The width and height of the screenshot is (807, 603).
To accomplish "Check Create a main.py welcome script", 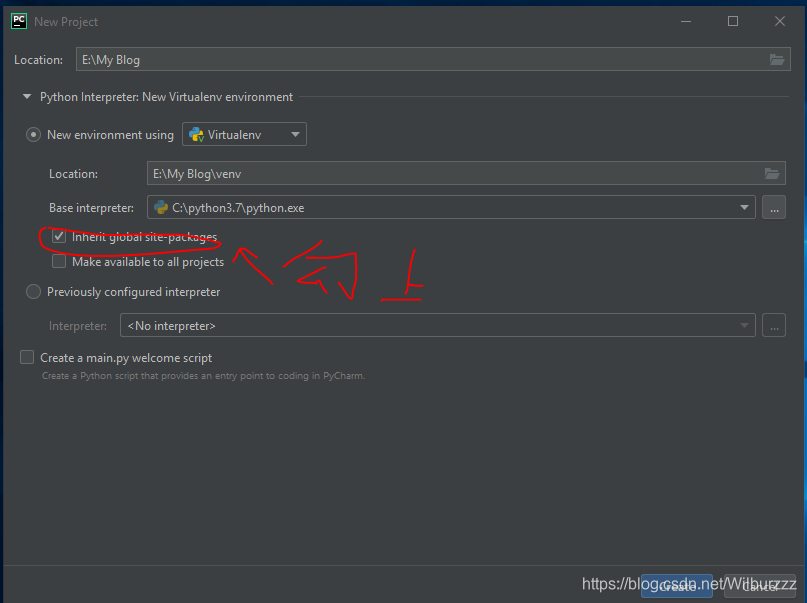I will (27, 357).
